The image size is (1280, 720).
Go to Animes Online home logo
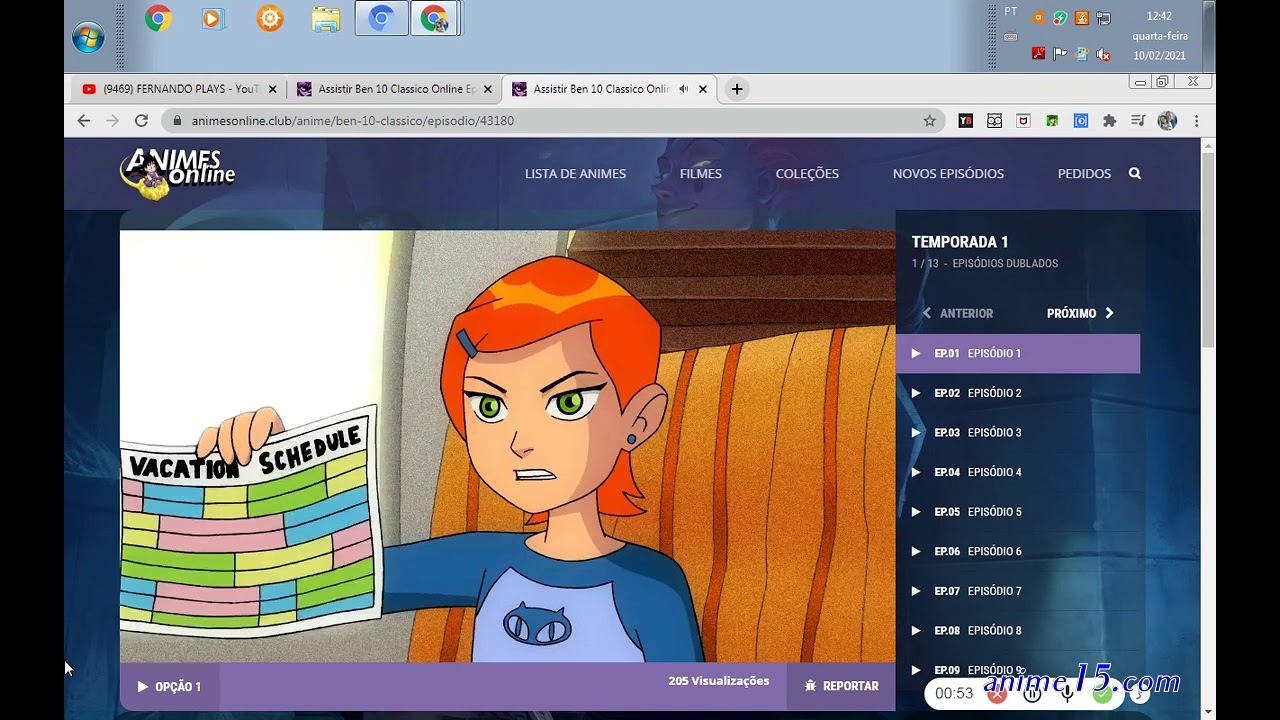(178, 174)
